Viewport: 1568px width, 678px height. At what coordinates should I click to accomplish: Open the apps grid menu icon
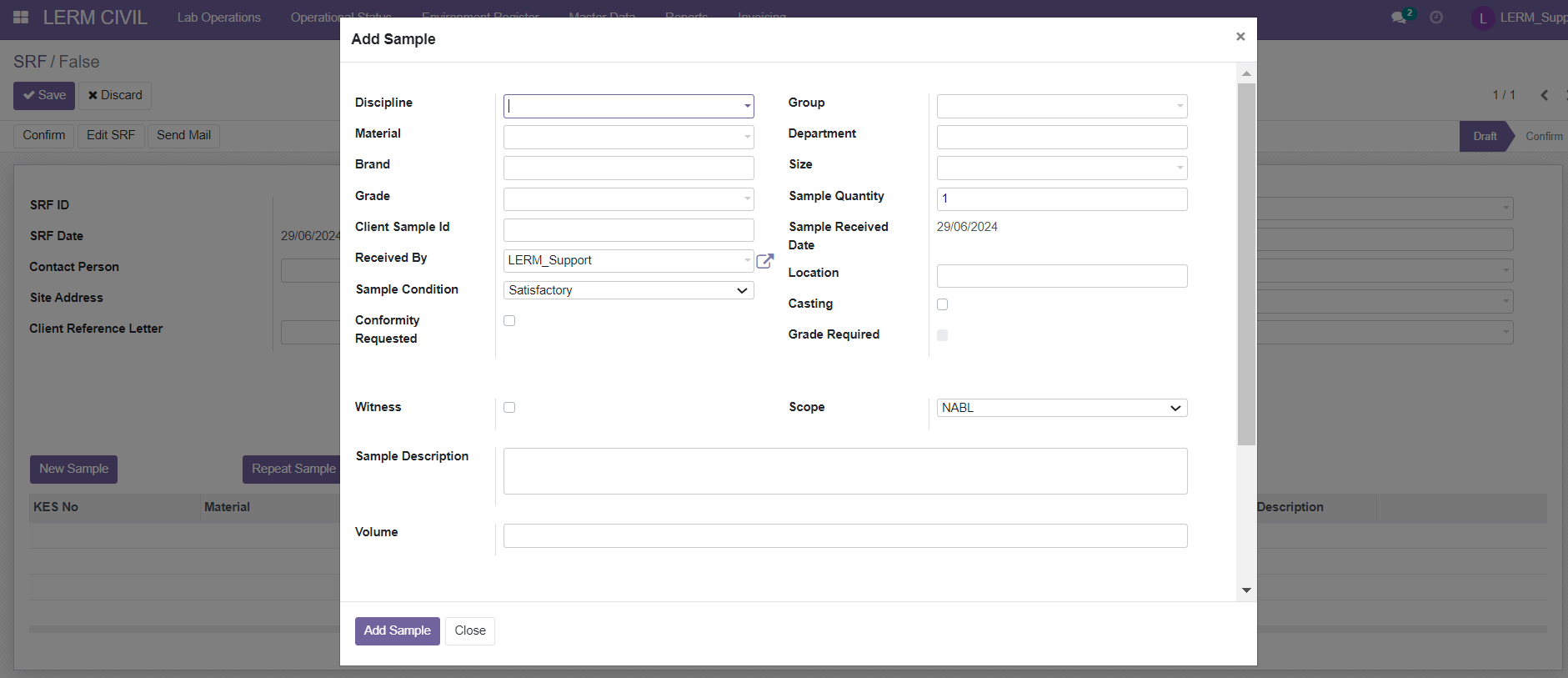(x=21, y=17)
